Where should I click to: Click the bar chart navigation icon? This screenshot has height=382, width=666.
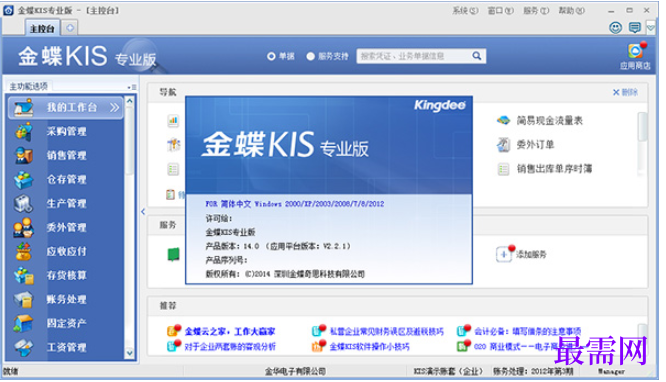173,121
